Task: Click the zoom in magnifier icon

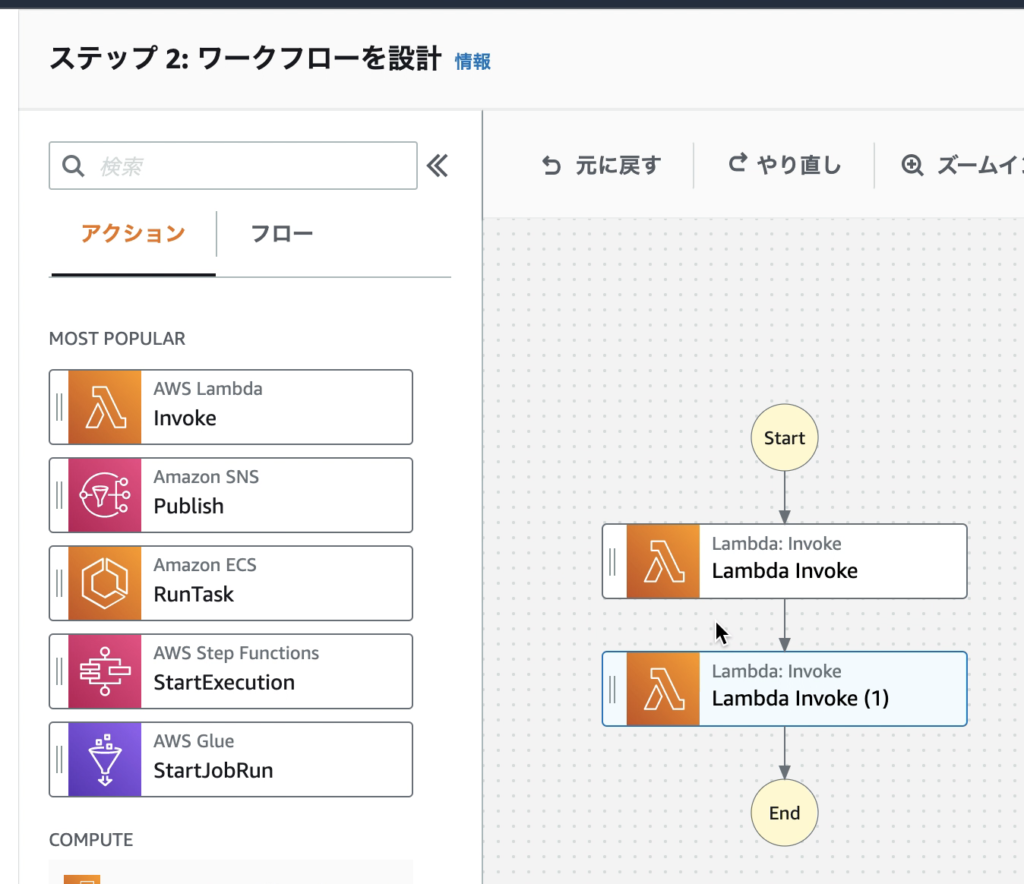Action: click(912, 165)
